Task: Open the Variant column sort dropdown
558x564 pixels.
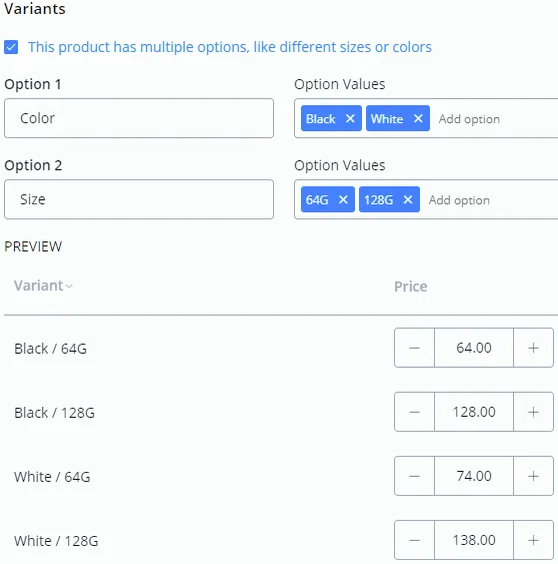Action: click(x=43, y=286)
